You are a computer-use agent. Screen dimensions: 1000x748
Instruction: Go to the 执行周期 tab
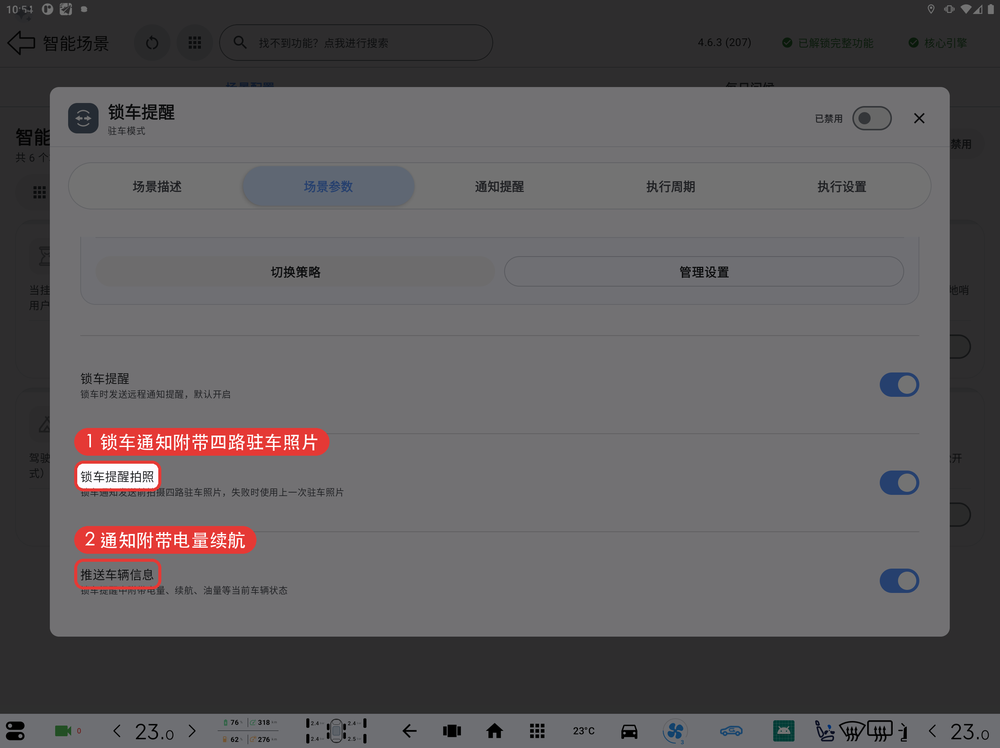[670, 186]
